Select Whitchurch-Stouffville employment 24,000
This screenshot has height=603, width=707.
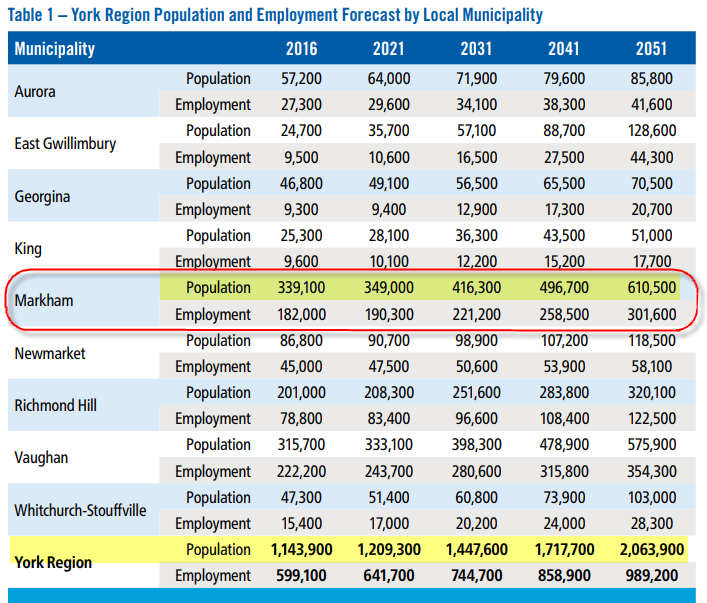tap(564, 524)
